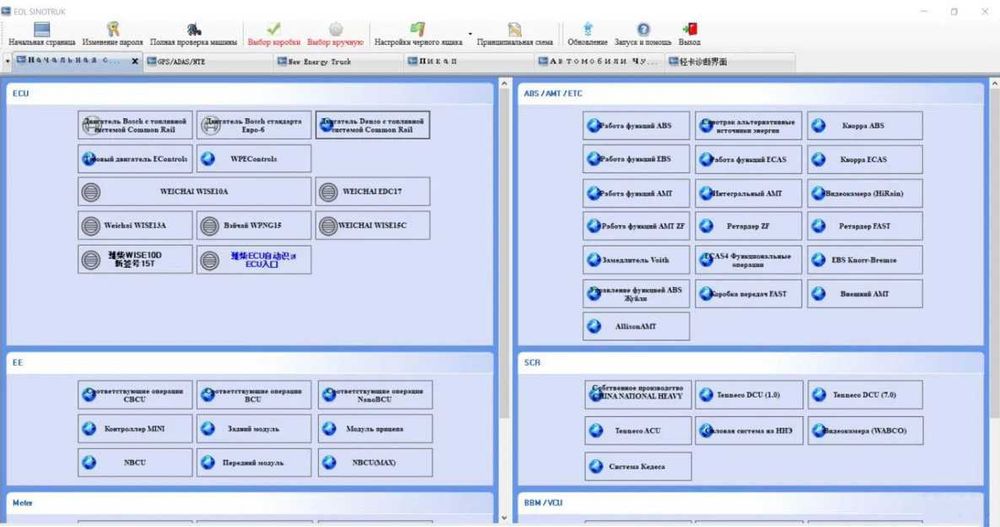Screen dimensions: 1000x527
Task: Open Интегральный AMT
Action: tap(748, 193)
